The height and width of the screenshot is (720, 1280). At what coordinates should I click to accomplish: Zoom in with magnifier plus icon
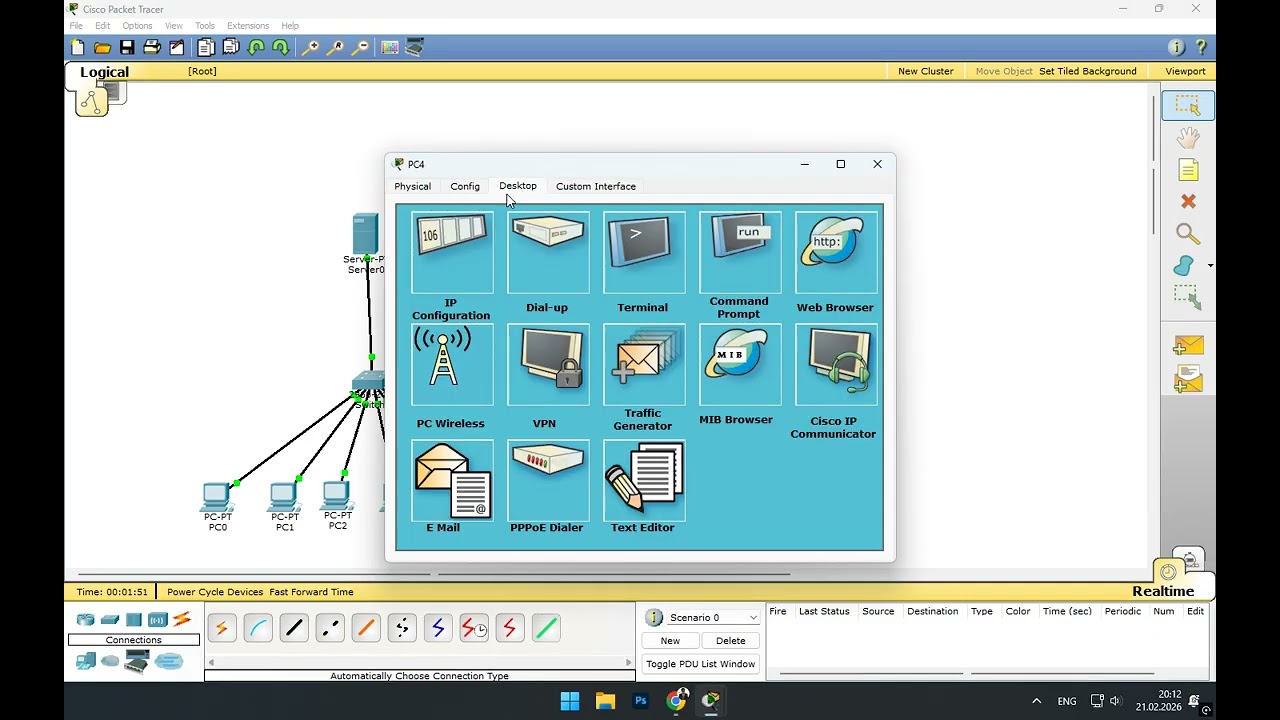click(x=311, y=47)
